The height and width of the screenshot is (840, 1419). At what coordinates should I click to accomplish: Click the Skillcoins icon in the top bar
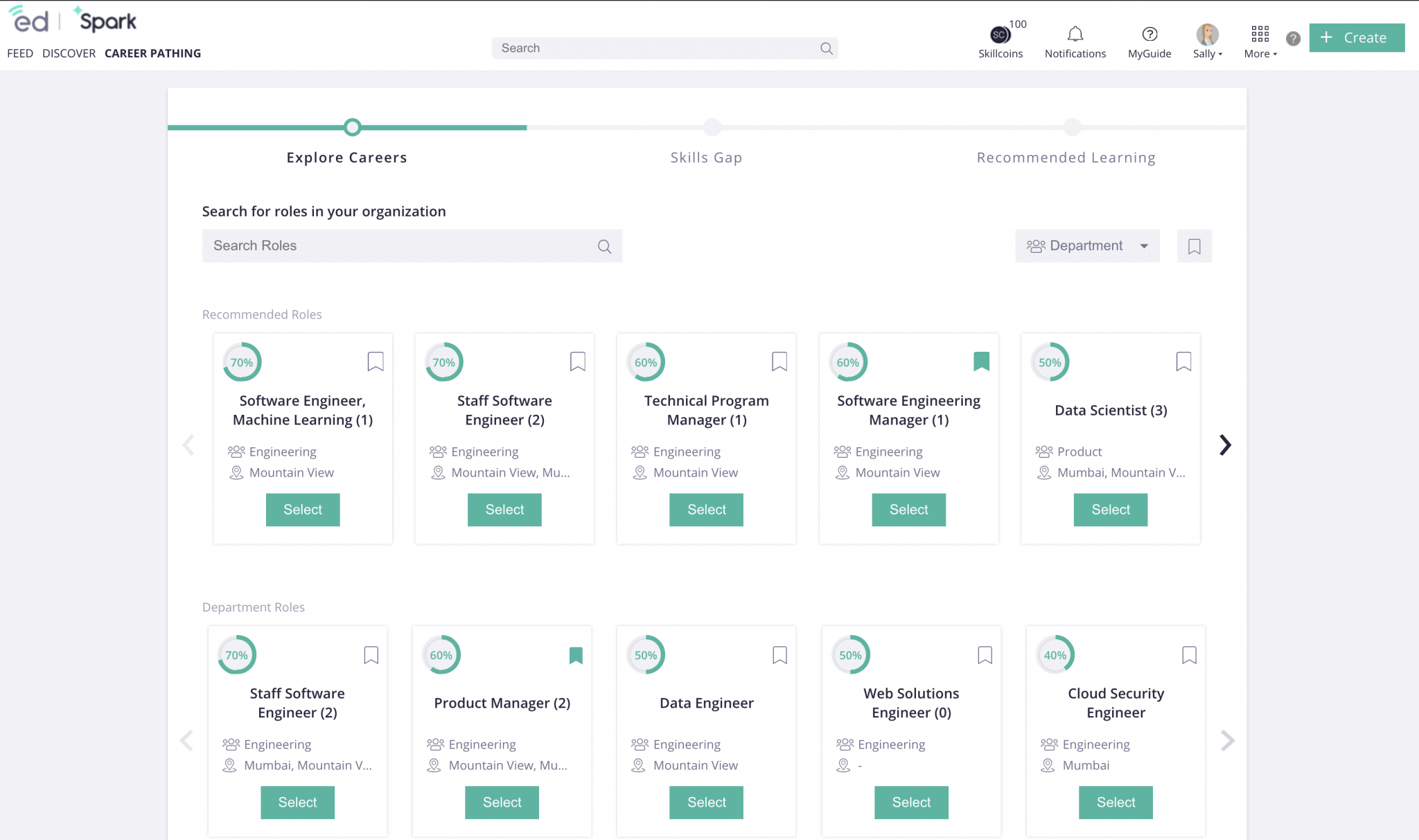click(x=1000, y=33)
